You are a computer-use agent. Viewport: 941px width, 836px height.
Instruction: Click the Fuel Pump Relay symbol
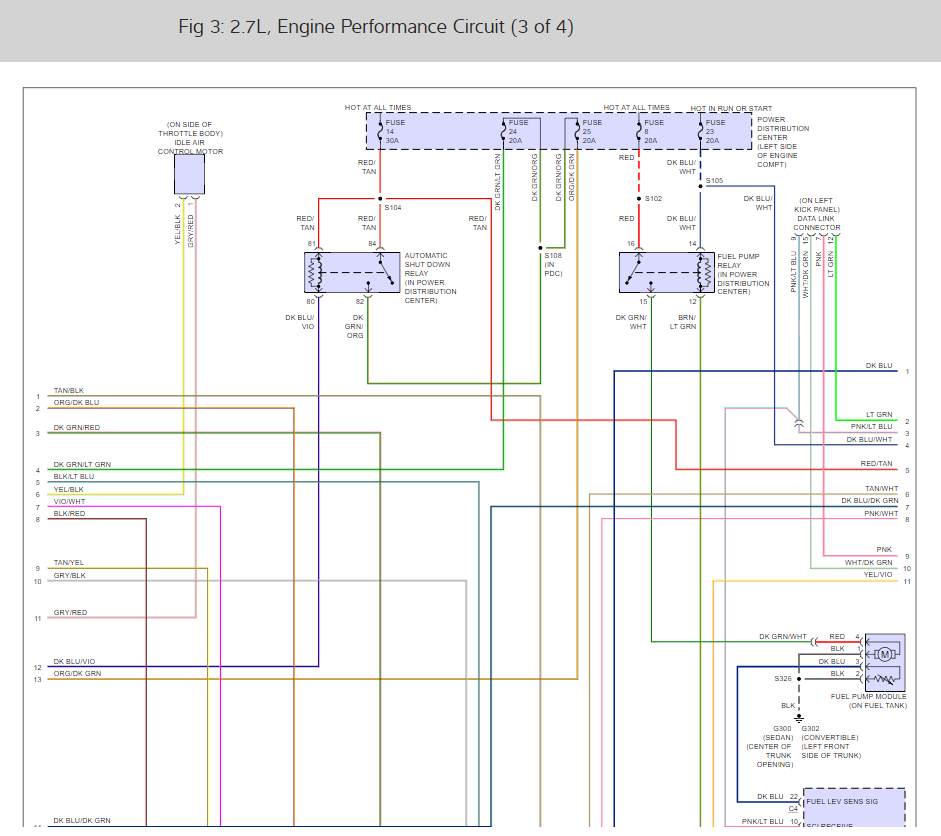[x=667, y=272]
